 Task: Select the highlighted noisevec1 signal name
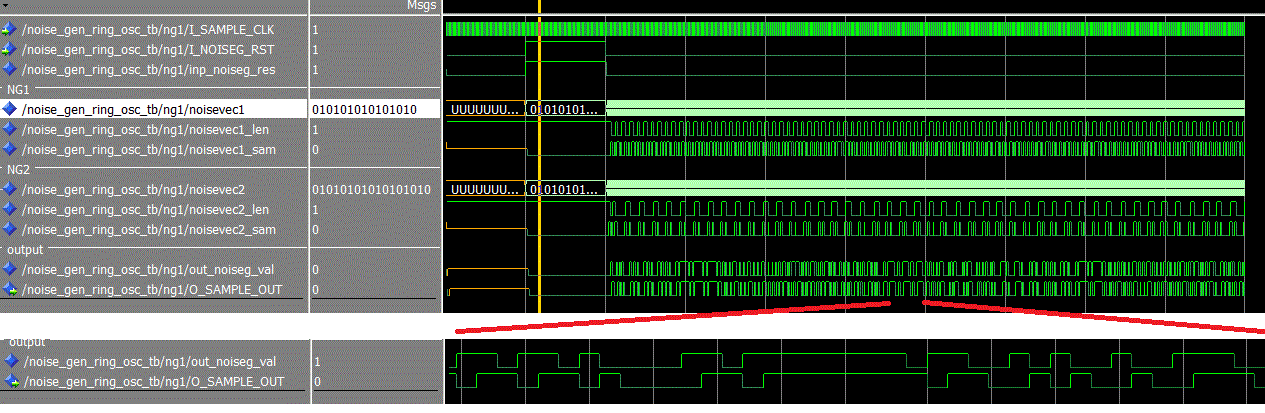point(134,109)
